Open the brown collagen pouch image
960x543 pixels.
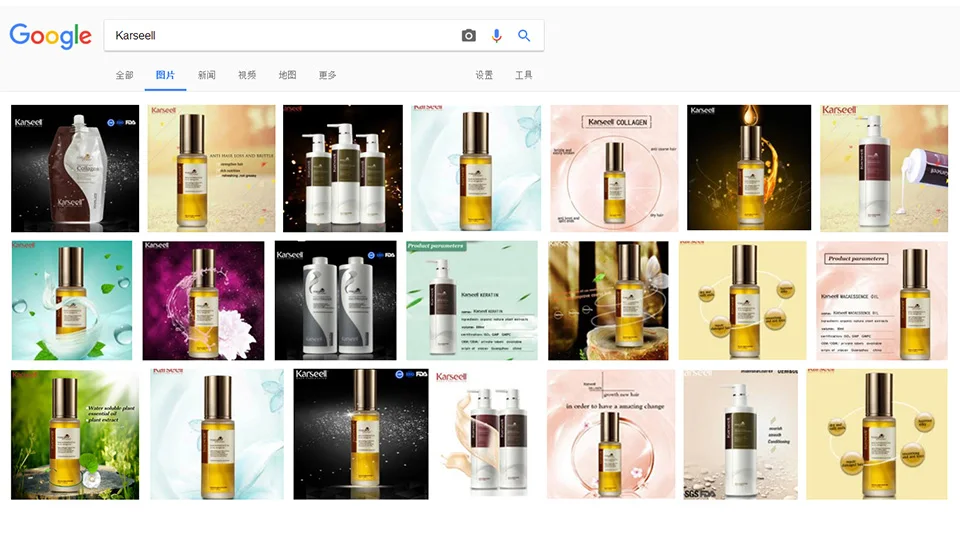[75, 168]
